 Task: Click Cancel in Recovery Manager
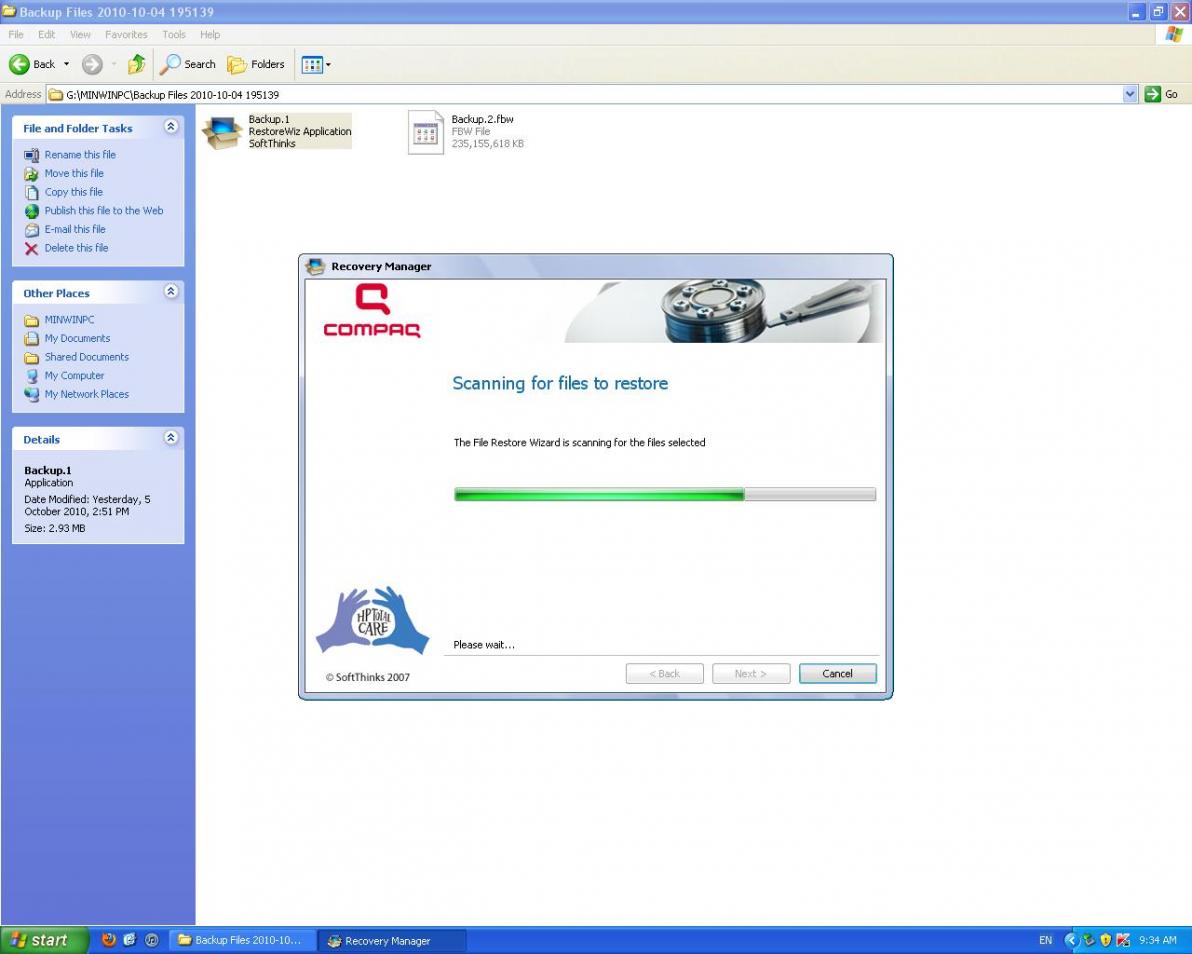click(x=837, y=674)
